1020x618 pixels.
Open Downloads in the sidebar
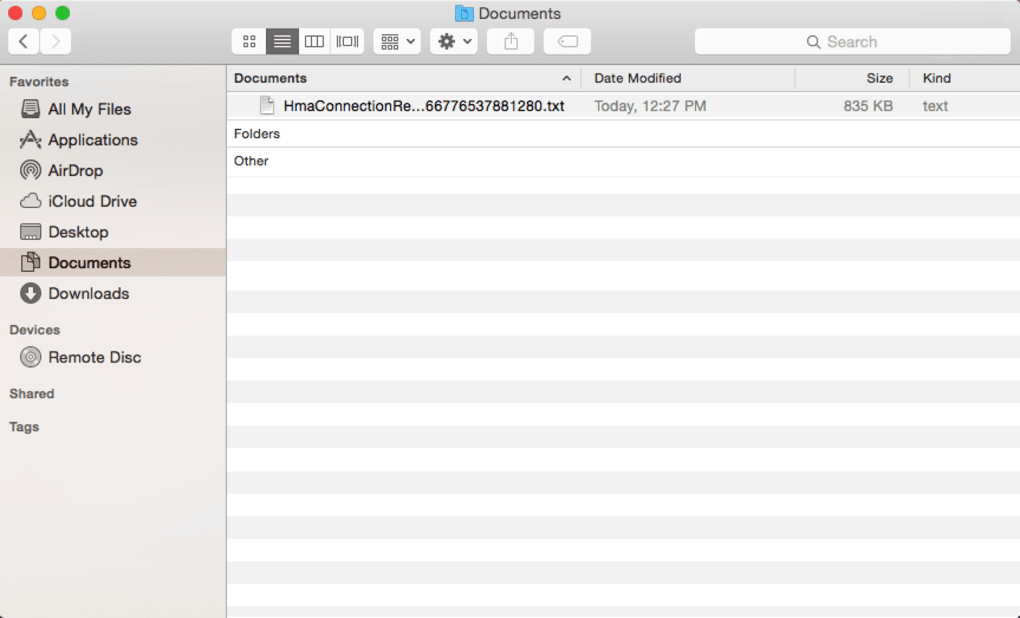tap(113, 293)
